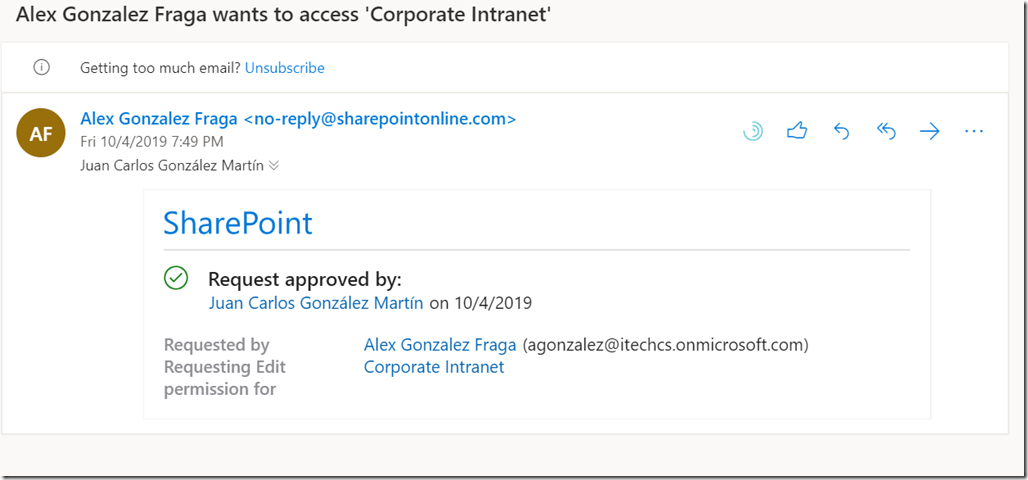Click the green approved checkmark icon
This screenshot has width=1028, height=480.
(176, 278)
